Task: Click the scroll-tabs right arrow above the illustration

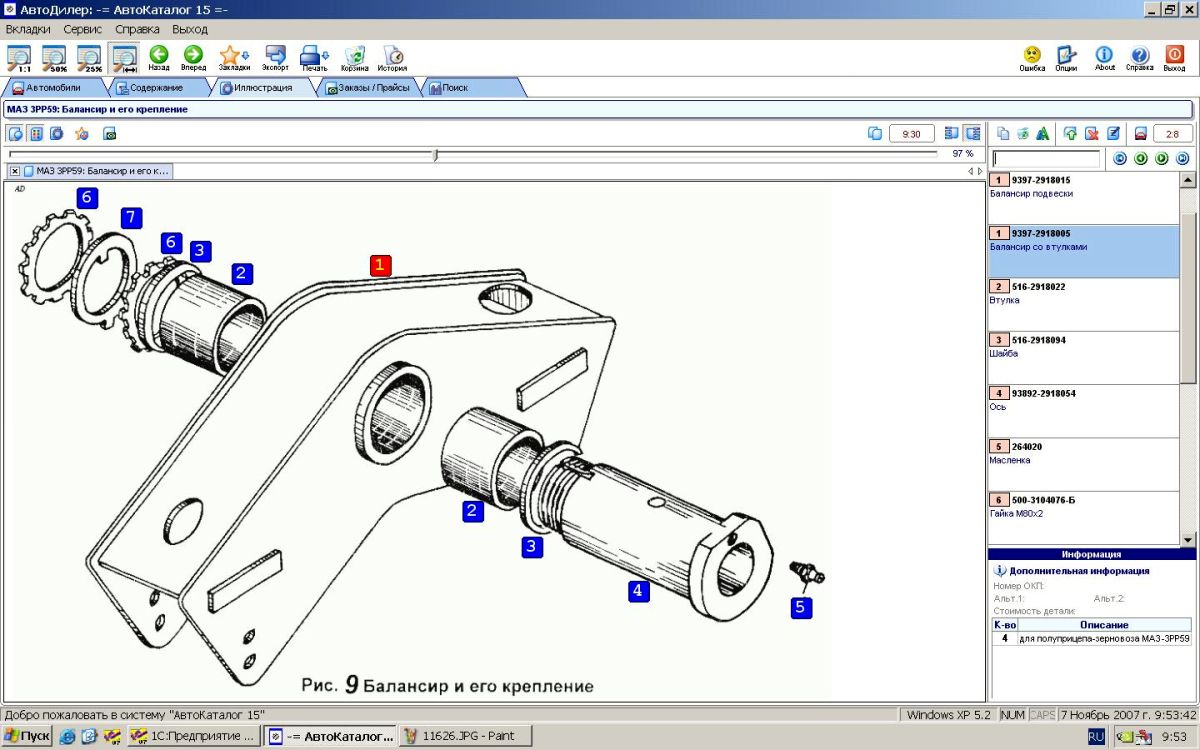Action: coord(980,171)
